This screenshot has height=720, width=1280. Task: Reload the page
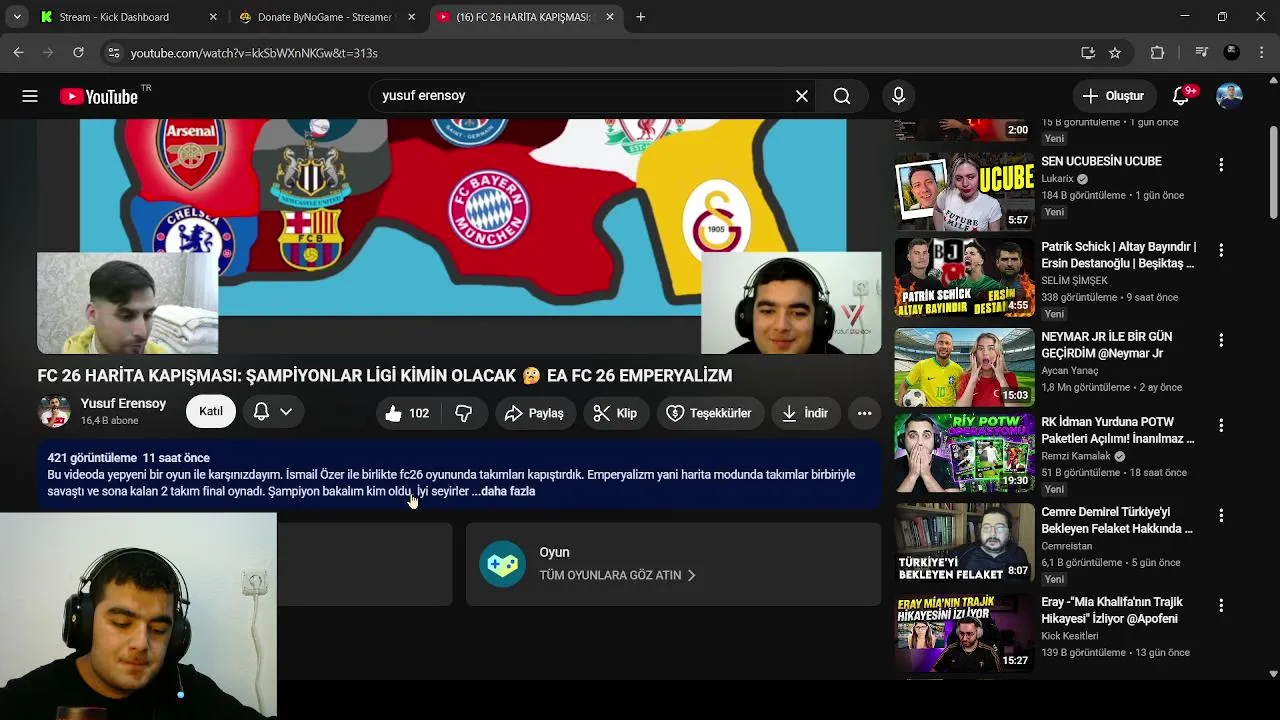(x=78, y=52)
